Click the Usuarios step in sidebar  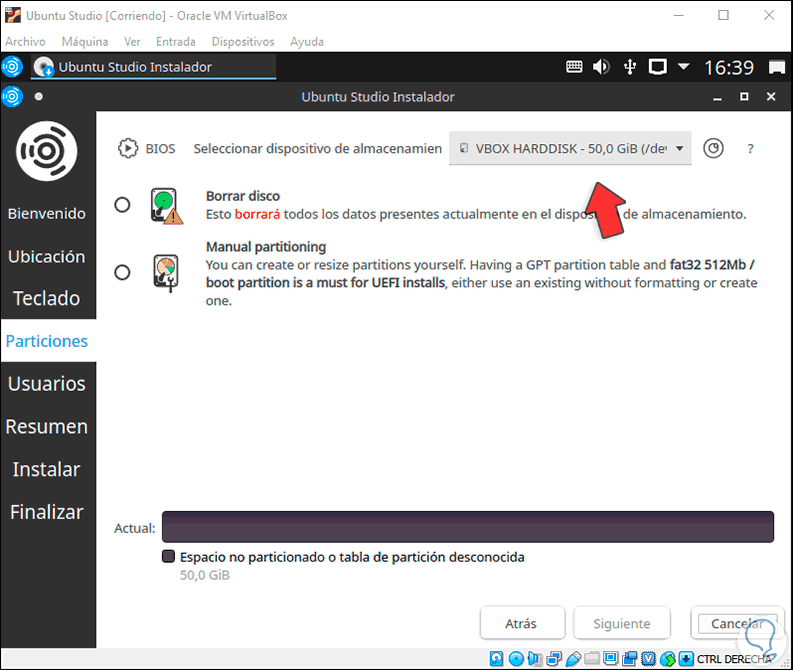coord(47,384)
